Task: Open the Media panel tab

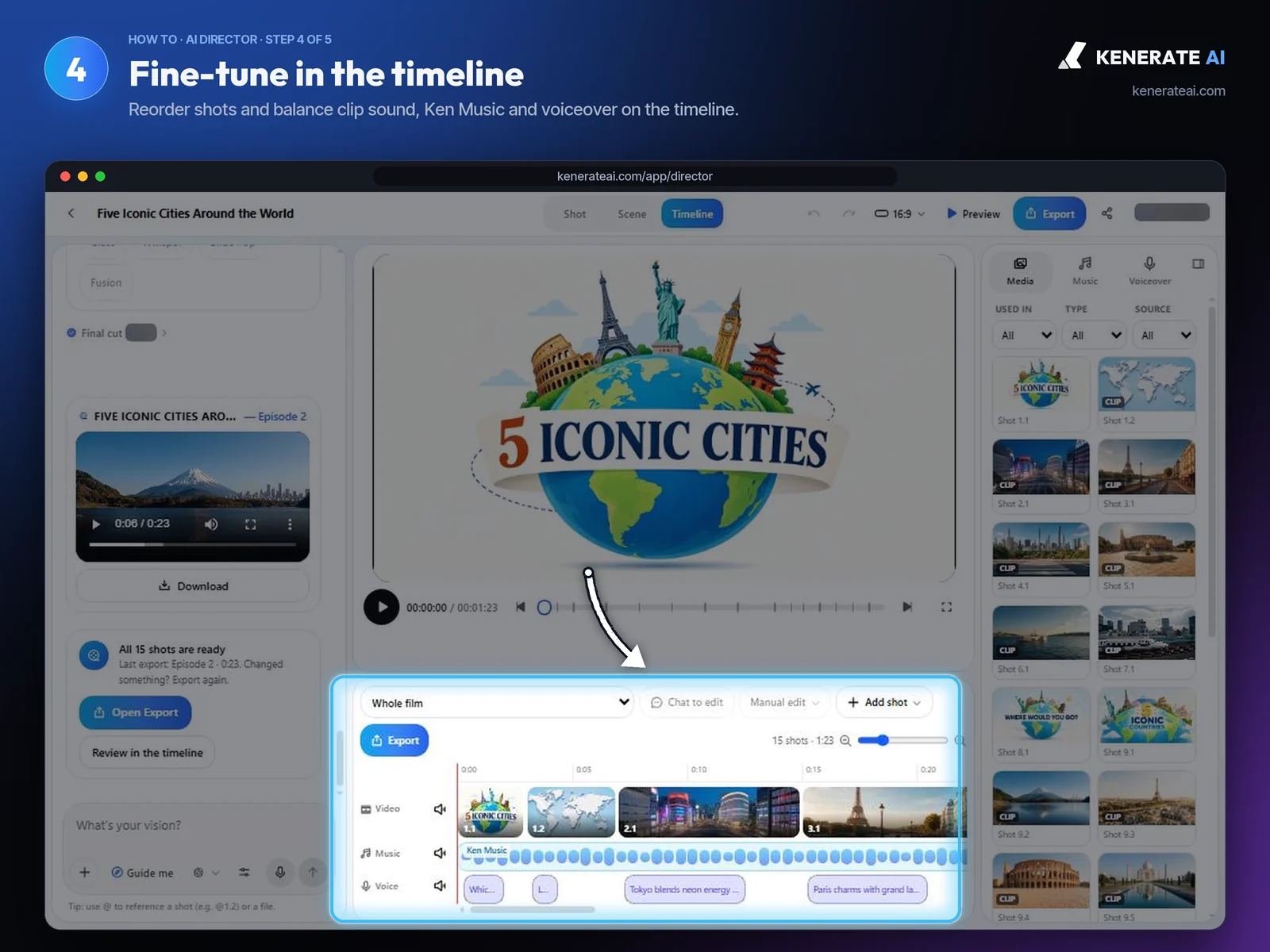Action: (x=1020, y=271)
